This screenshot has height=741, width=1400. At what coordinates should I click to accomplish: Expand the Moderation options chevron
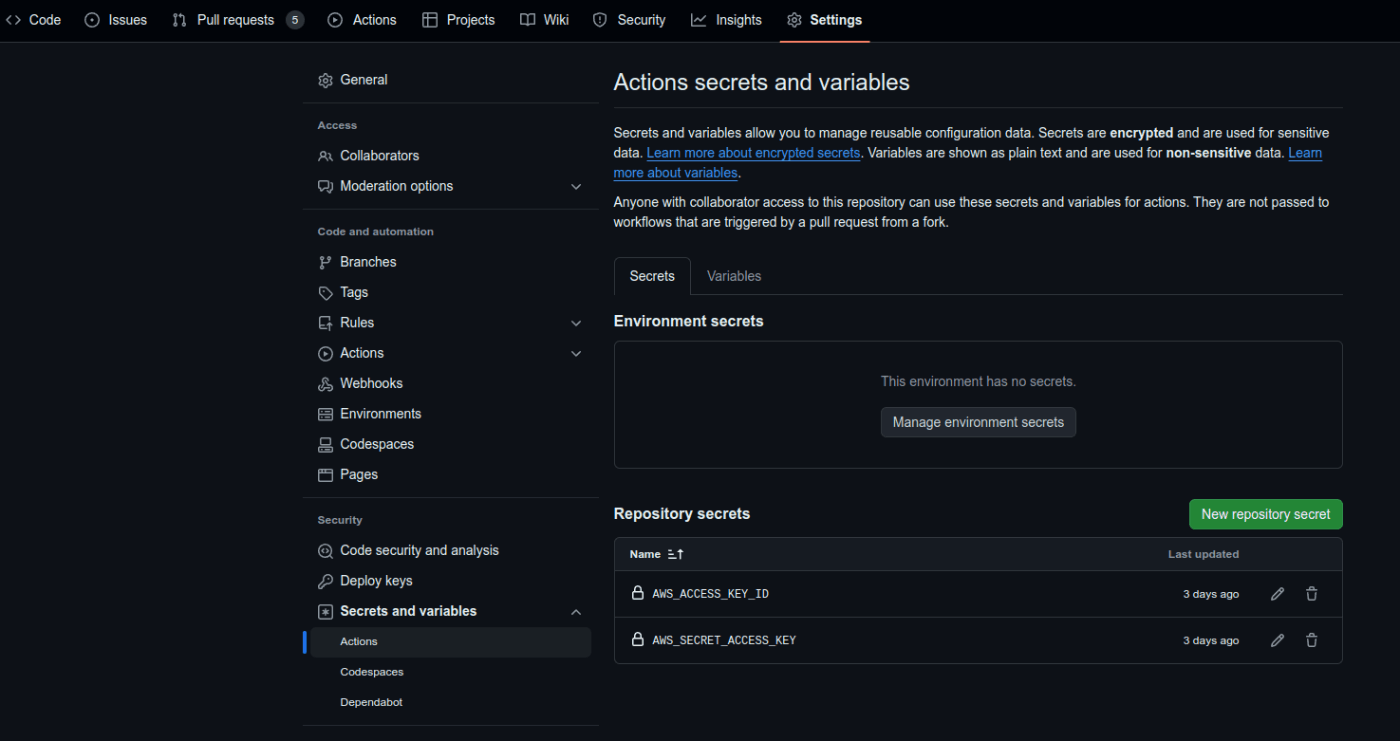(x=576, y=186)
